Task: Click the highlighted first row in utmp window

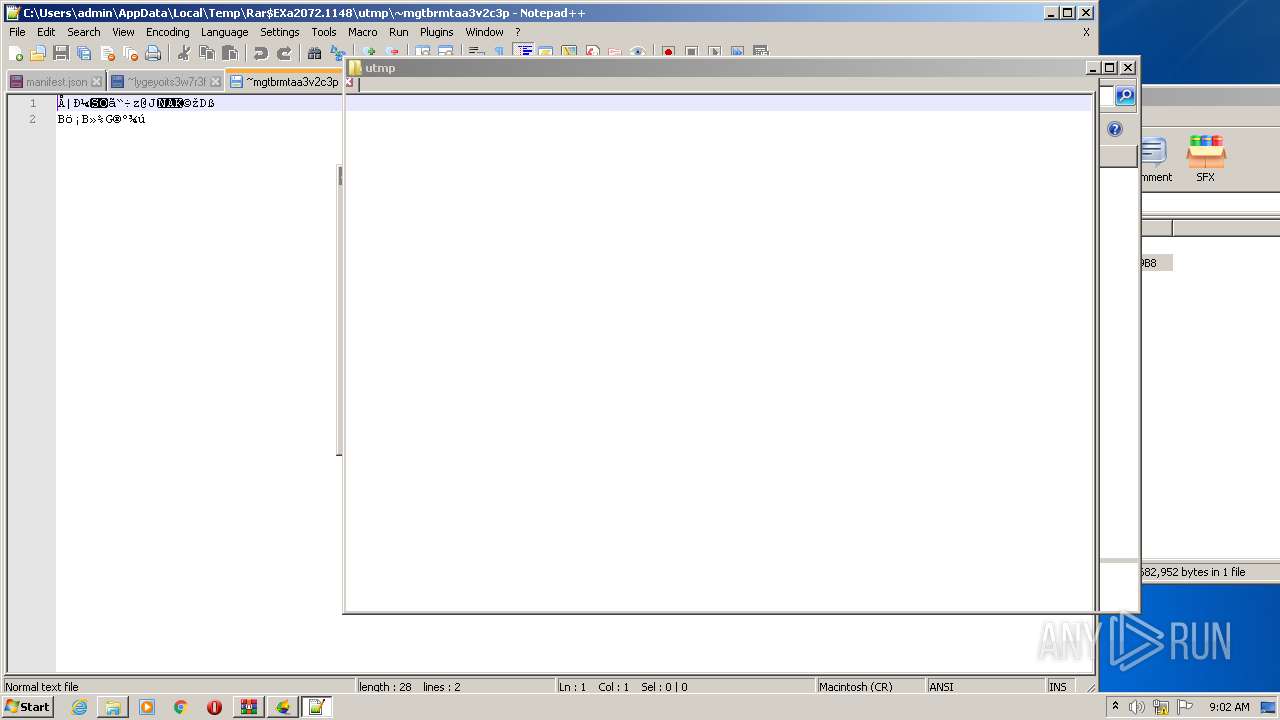Action: click(719, 103)
